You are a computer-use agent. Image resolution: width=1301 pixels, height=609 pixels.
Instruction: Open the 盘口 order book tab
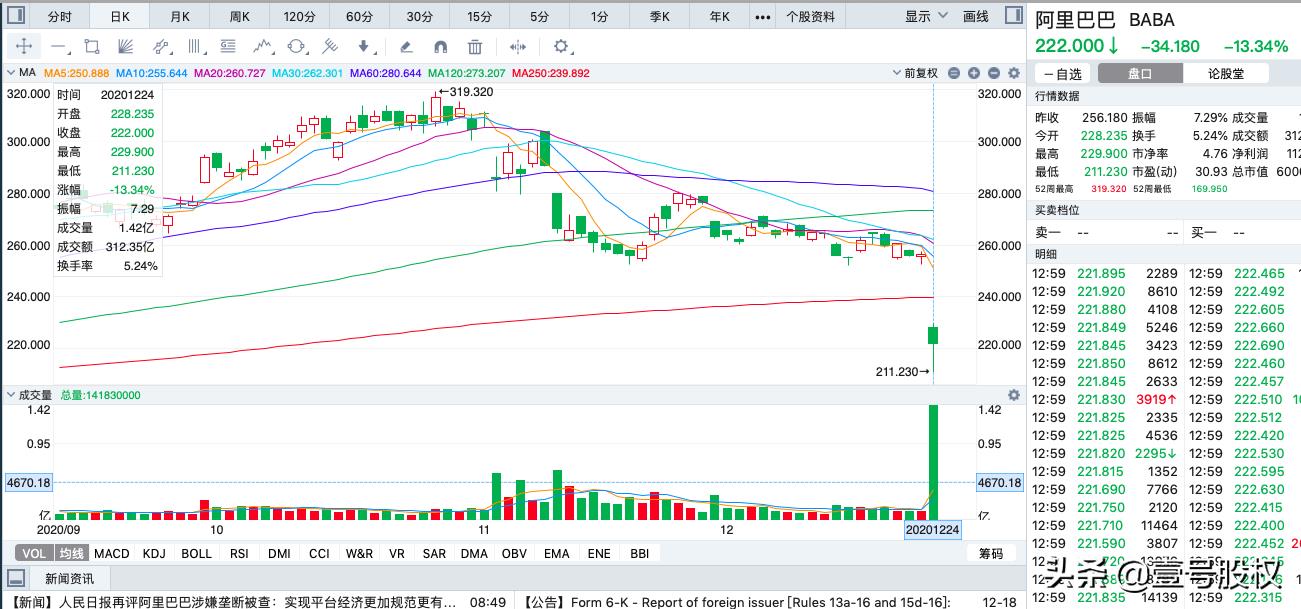click(x=1140, y=73)
